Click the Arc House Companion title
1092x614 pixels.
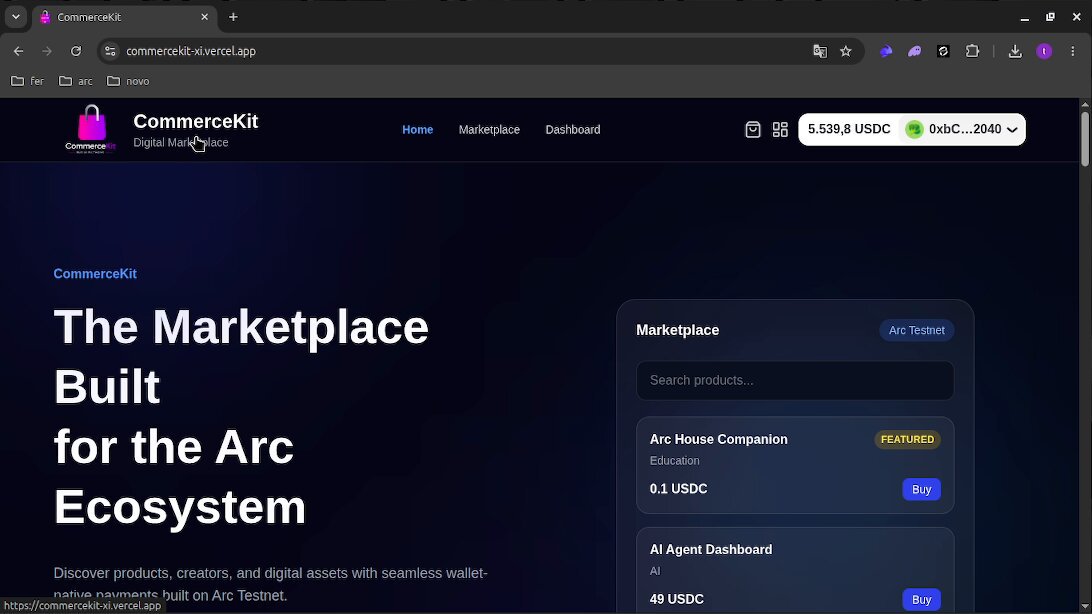(718, 439)
